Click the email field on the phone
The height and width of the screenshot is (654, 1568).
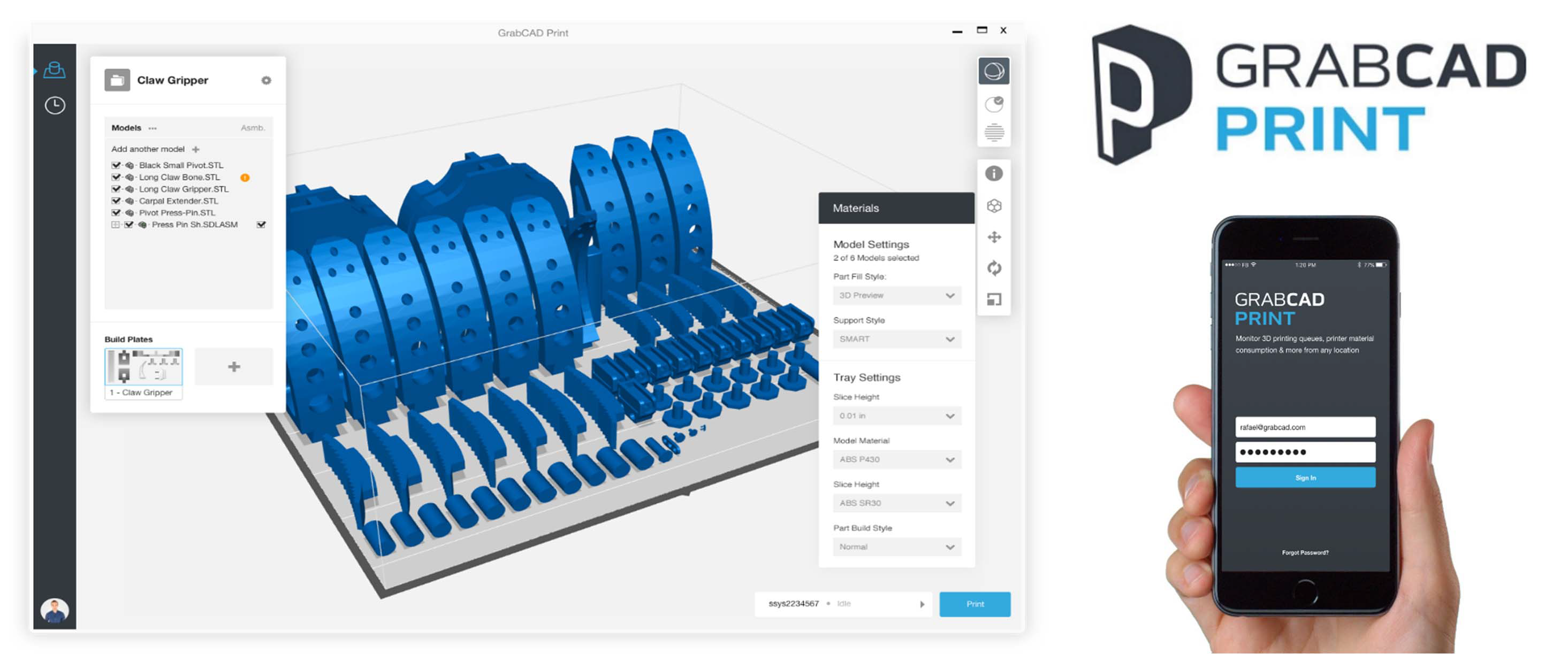(x=1305, y=427)
